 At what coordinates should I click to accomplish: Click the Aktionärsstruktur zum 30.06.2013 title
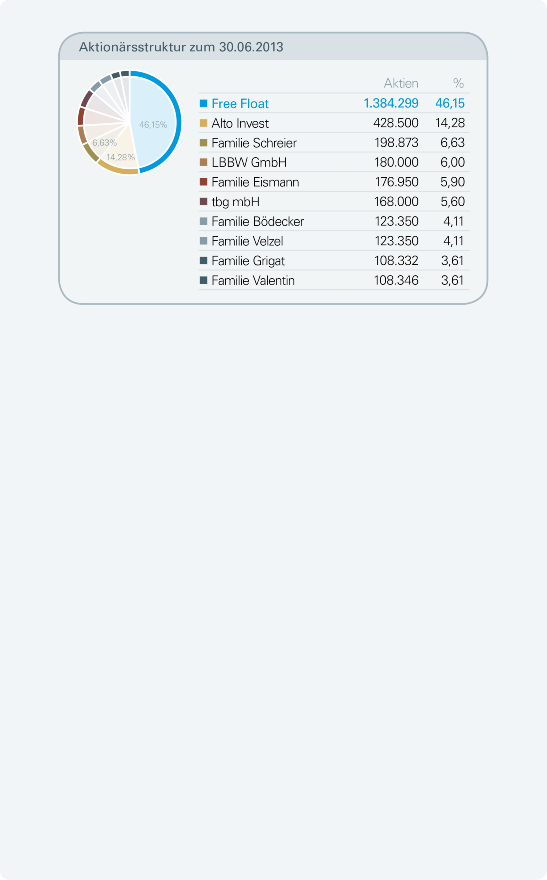181,47
